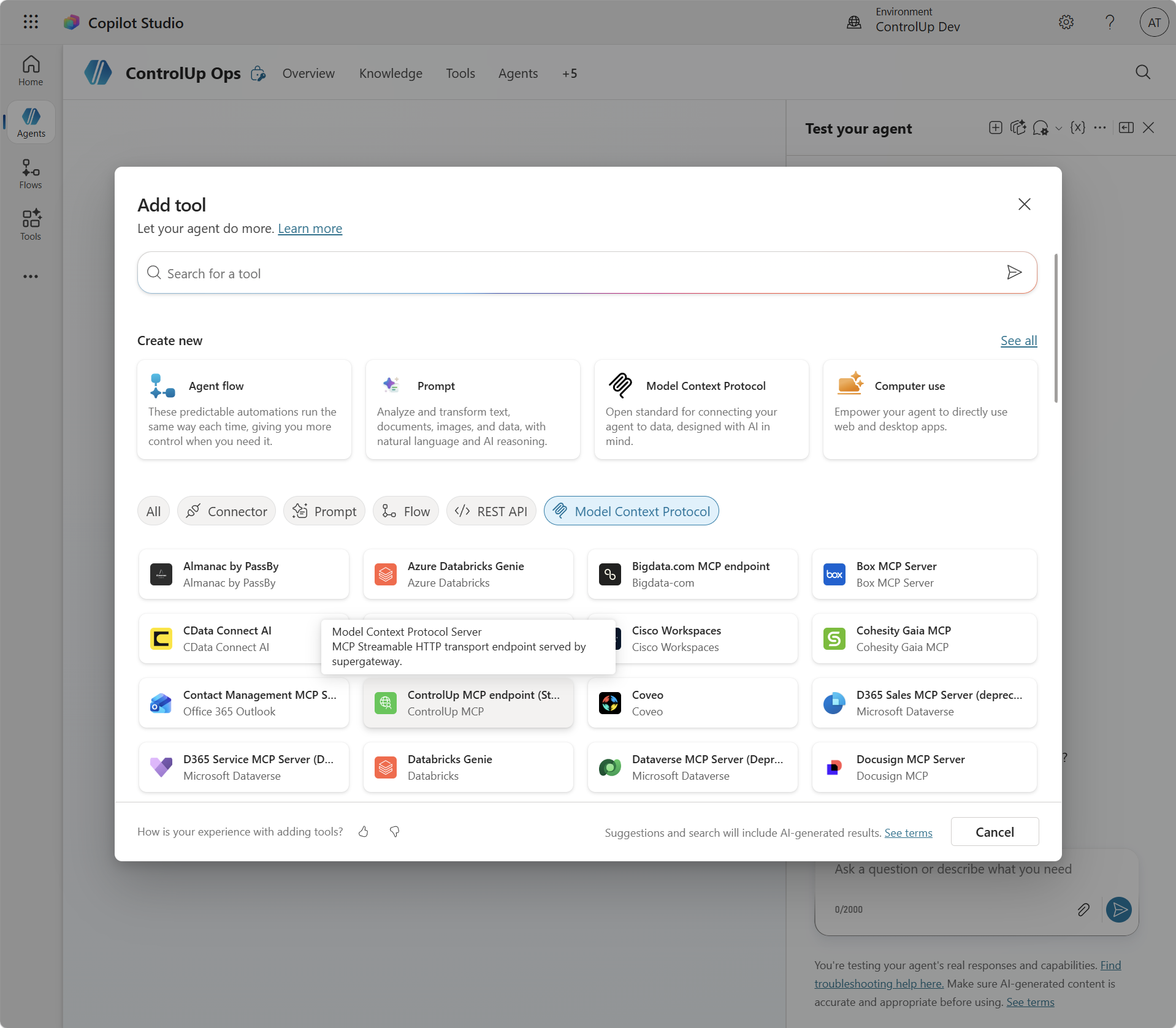Select Box MCP Server tool
Screen dimensions: 1176x1028
(925, 574)
